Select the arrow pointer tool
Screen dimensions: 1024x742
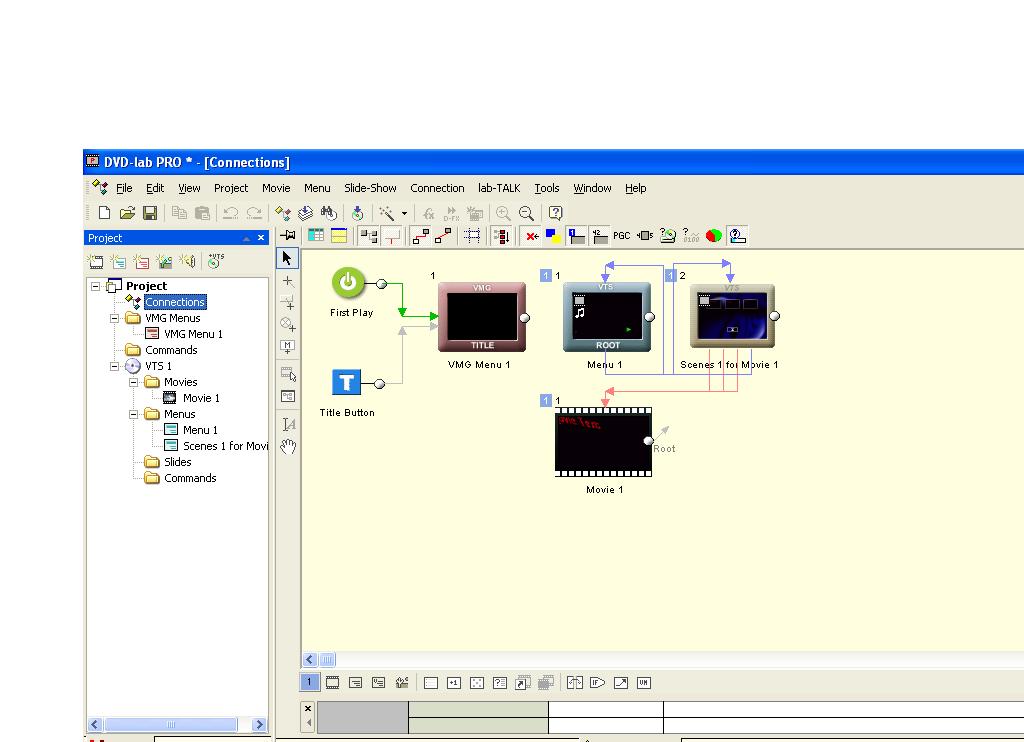tap(287, 259)
